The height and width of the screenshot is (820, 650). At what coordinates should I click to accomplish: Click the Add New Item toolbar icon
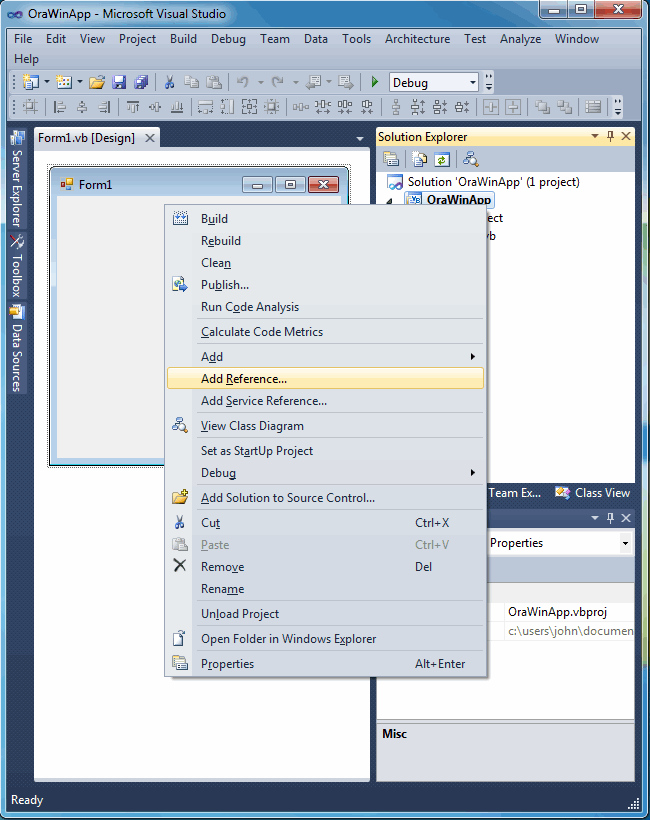[x=64, y=82]
